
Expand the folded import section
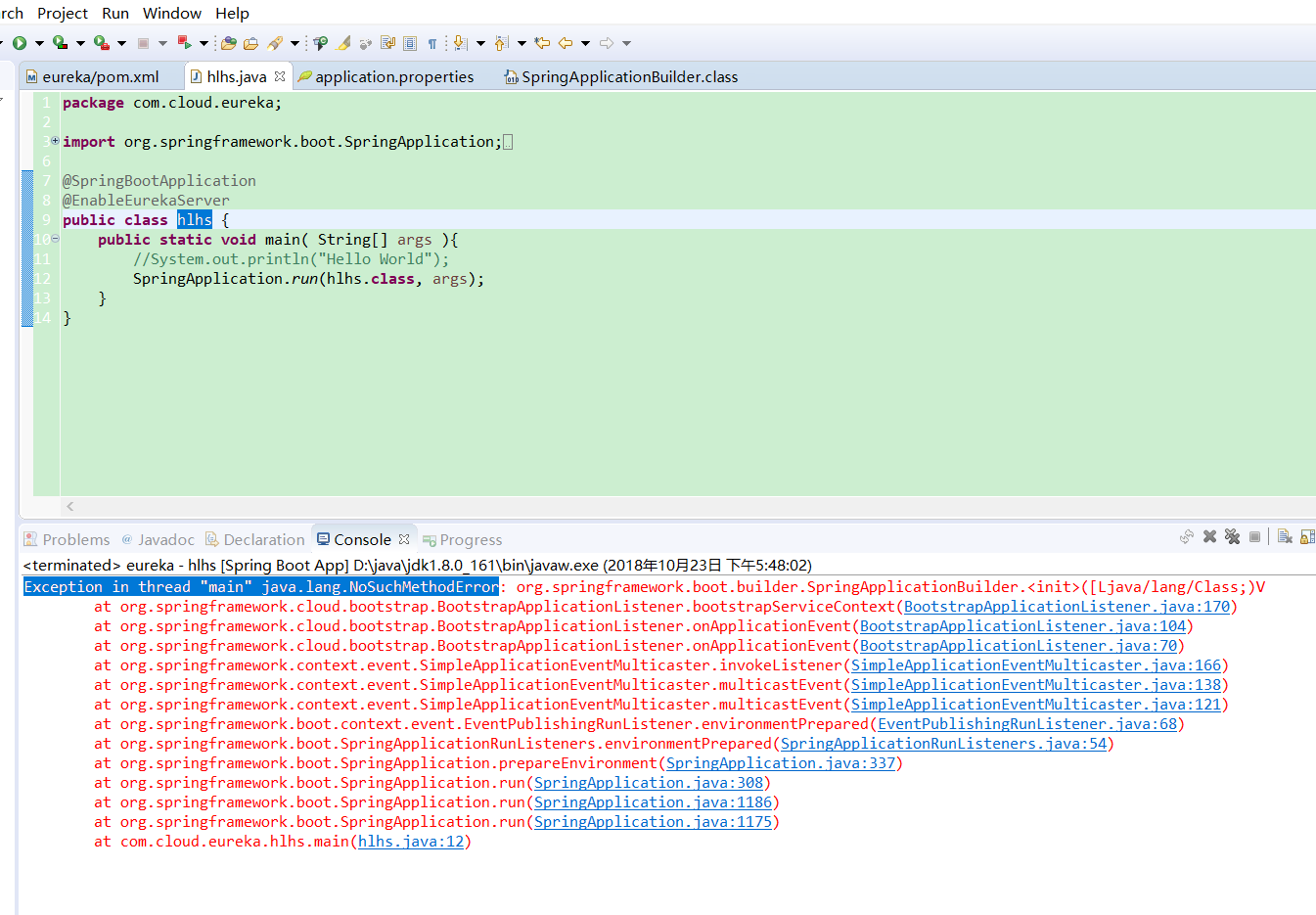(x=55, y=141)
